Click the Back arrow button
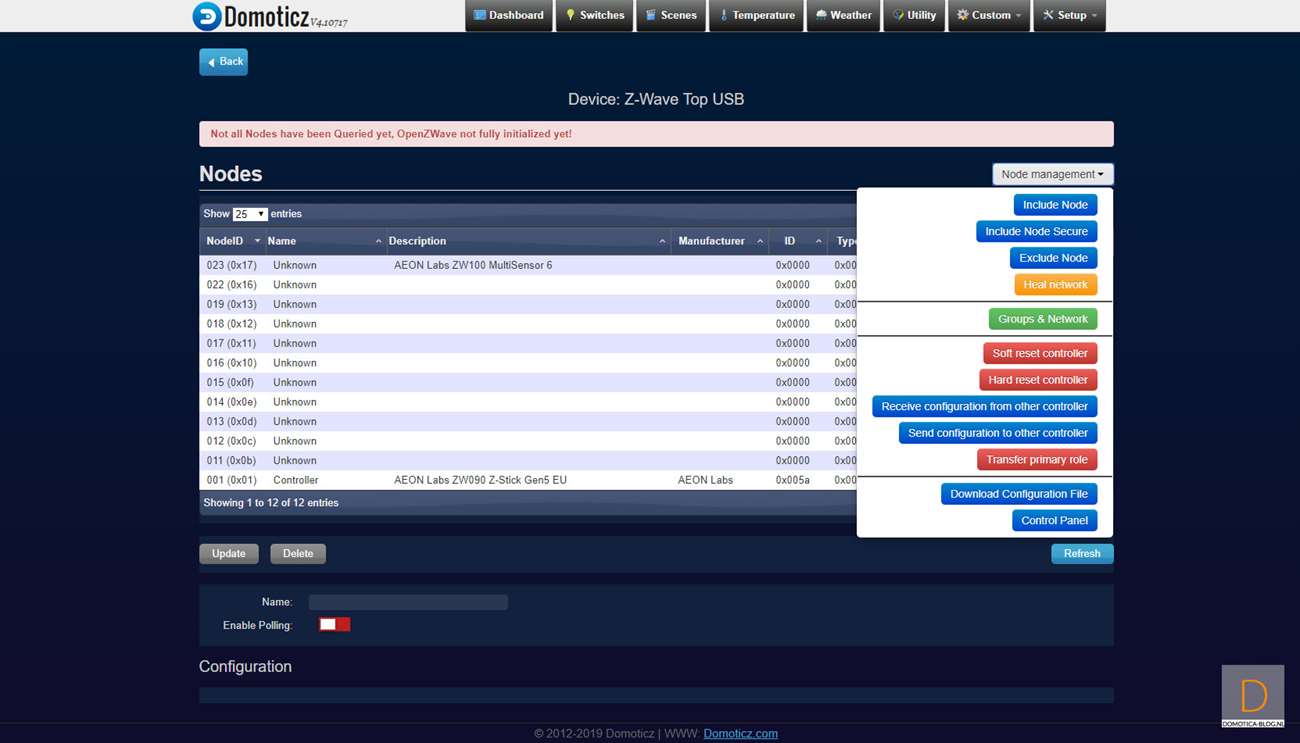 point(223,62)
